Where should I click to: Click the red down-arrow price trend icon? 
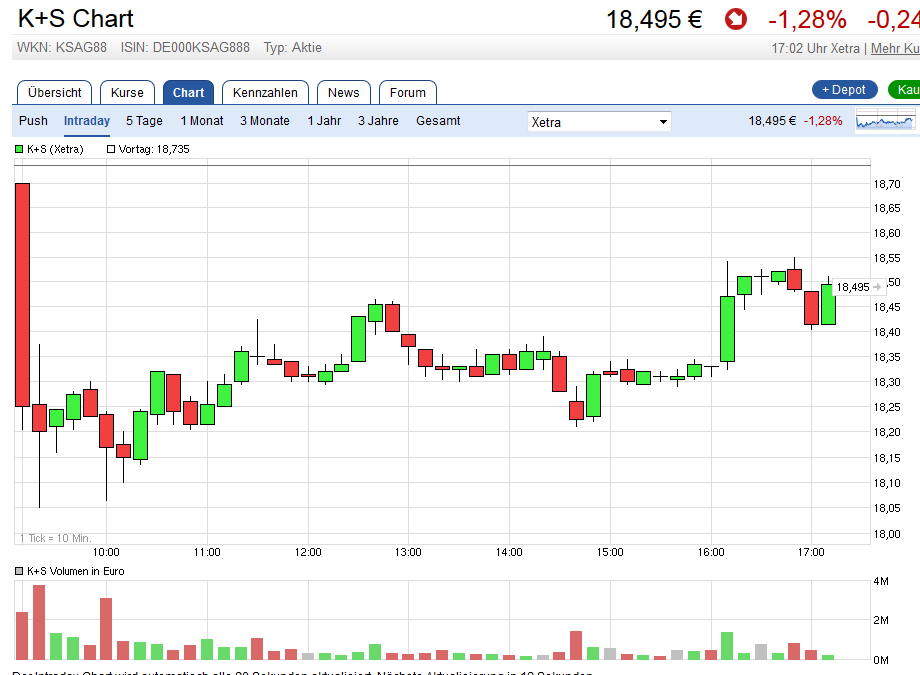[x=736, y=19]
